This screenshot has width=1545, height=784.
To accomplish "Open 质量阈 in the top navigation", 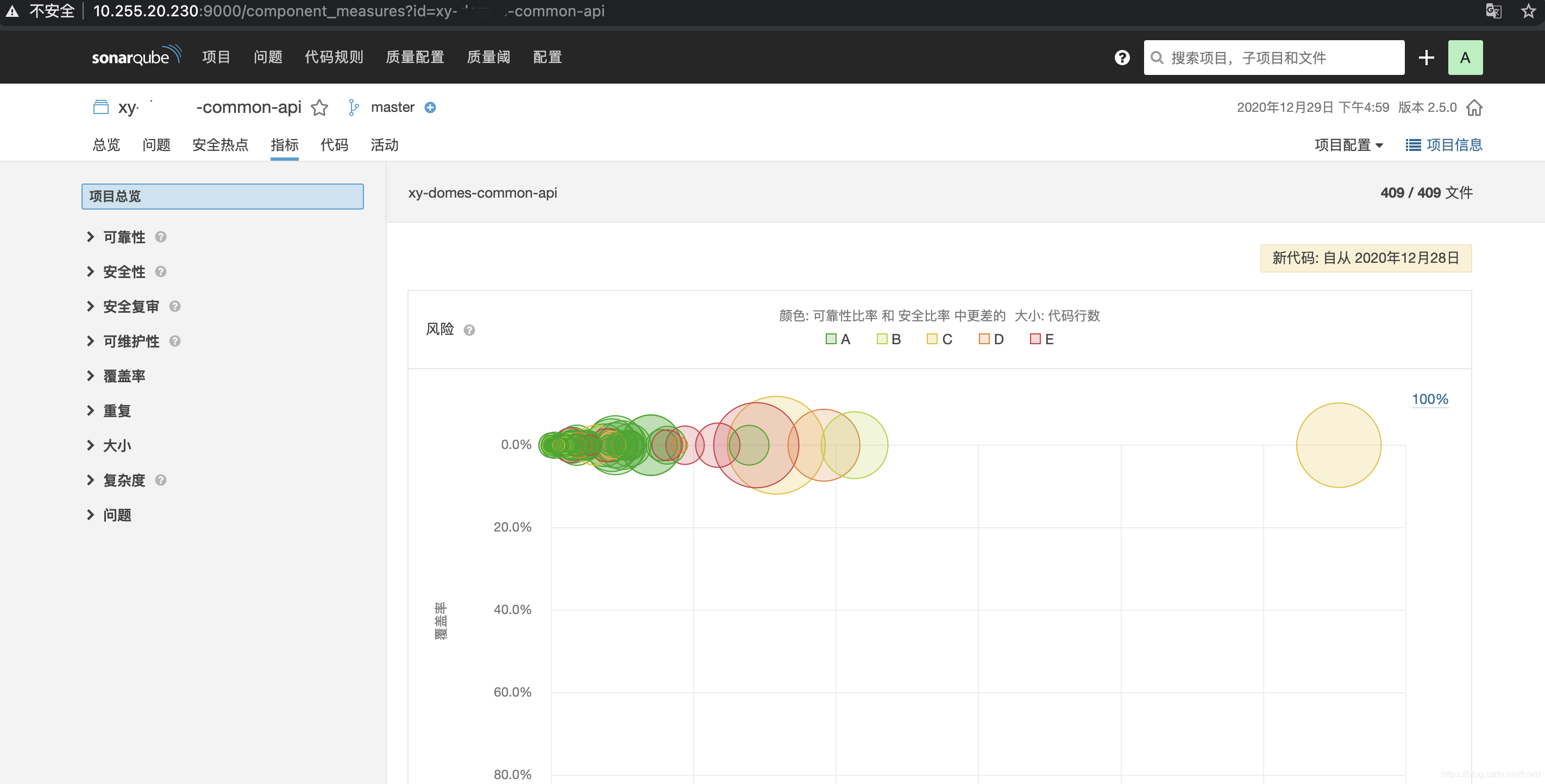I will (x=488, y=57).
